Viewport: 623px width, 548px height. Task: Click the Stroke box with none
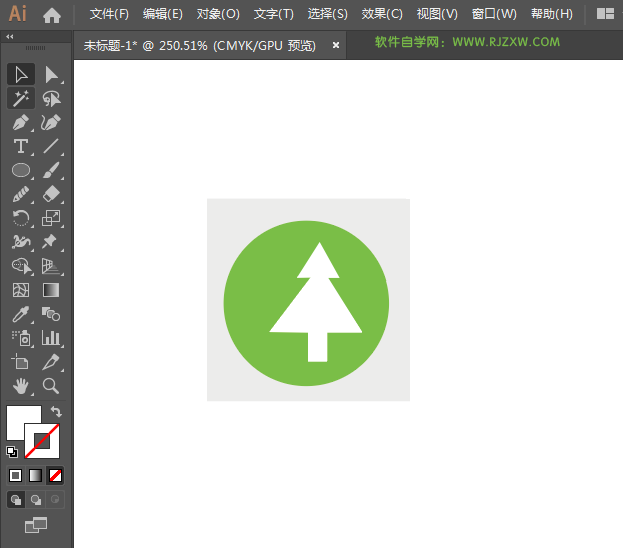click(42, 441)
